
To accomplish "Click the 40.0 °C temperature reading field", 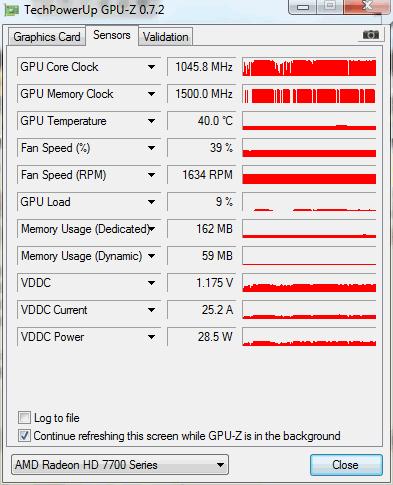I will tap(202, 121).
